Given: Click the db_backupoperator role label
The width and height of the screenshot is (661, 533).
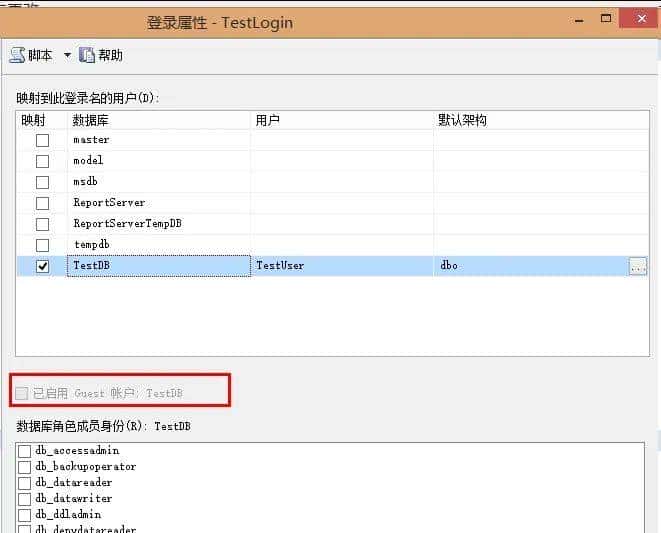Looking at the screenshot, I should [86, 467].
